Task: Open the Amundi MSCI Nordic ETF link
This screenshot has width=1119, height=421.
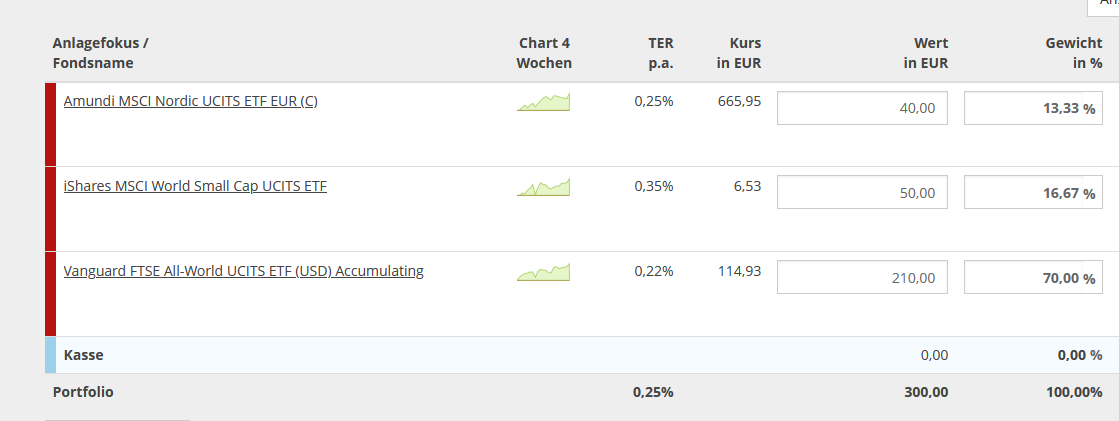Action: [190, 101]
